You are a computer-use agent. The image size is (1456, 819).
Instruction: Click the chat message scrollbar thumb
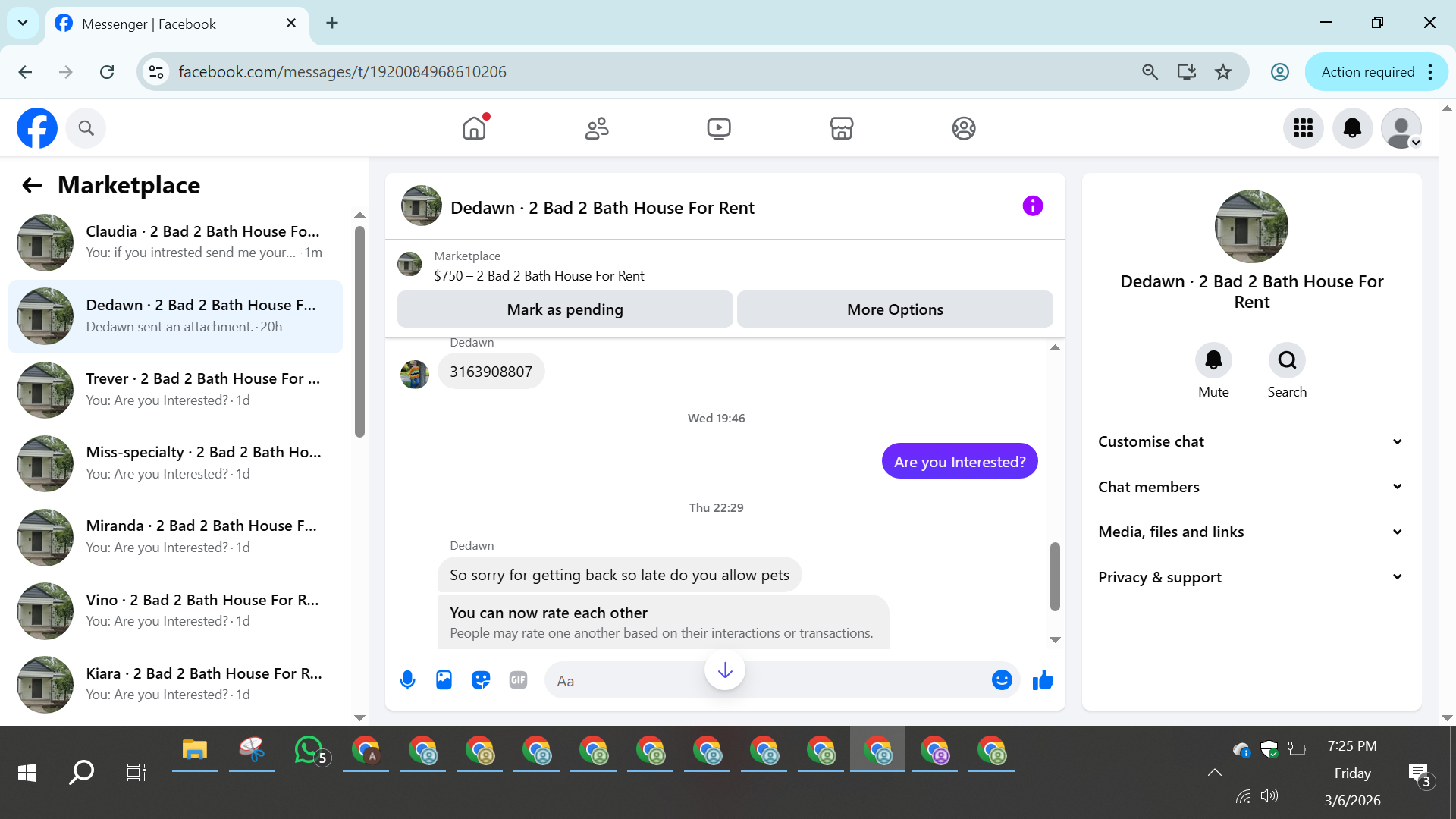pyautogui.click(x=1054, y=576)
